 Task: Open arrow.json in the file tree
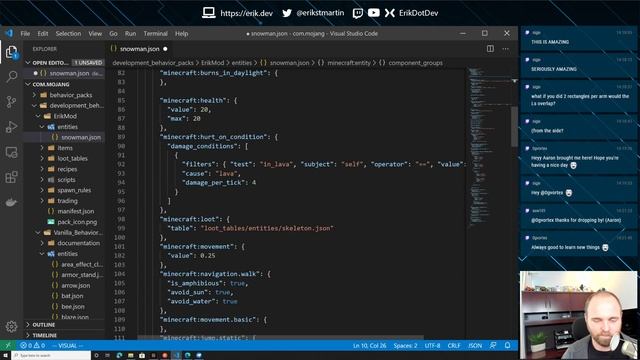point(76,286)
